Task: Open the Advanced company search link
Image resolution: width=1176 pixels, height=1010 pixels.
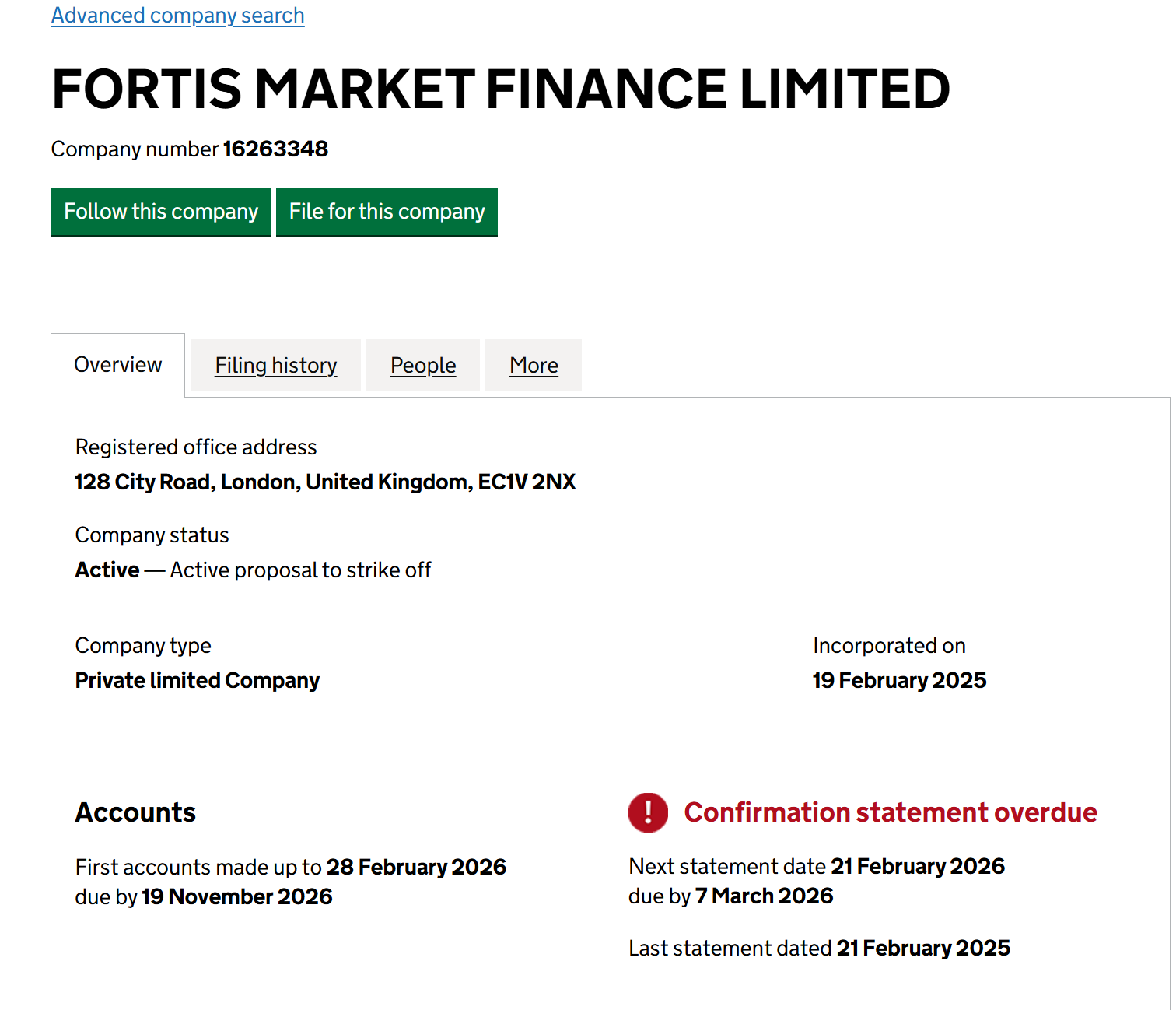Action: pyautogui.click(x=177, y=16)
